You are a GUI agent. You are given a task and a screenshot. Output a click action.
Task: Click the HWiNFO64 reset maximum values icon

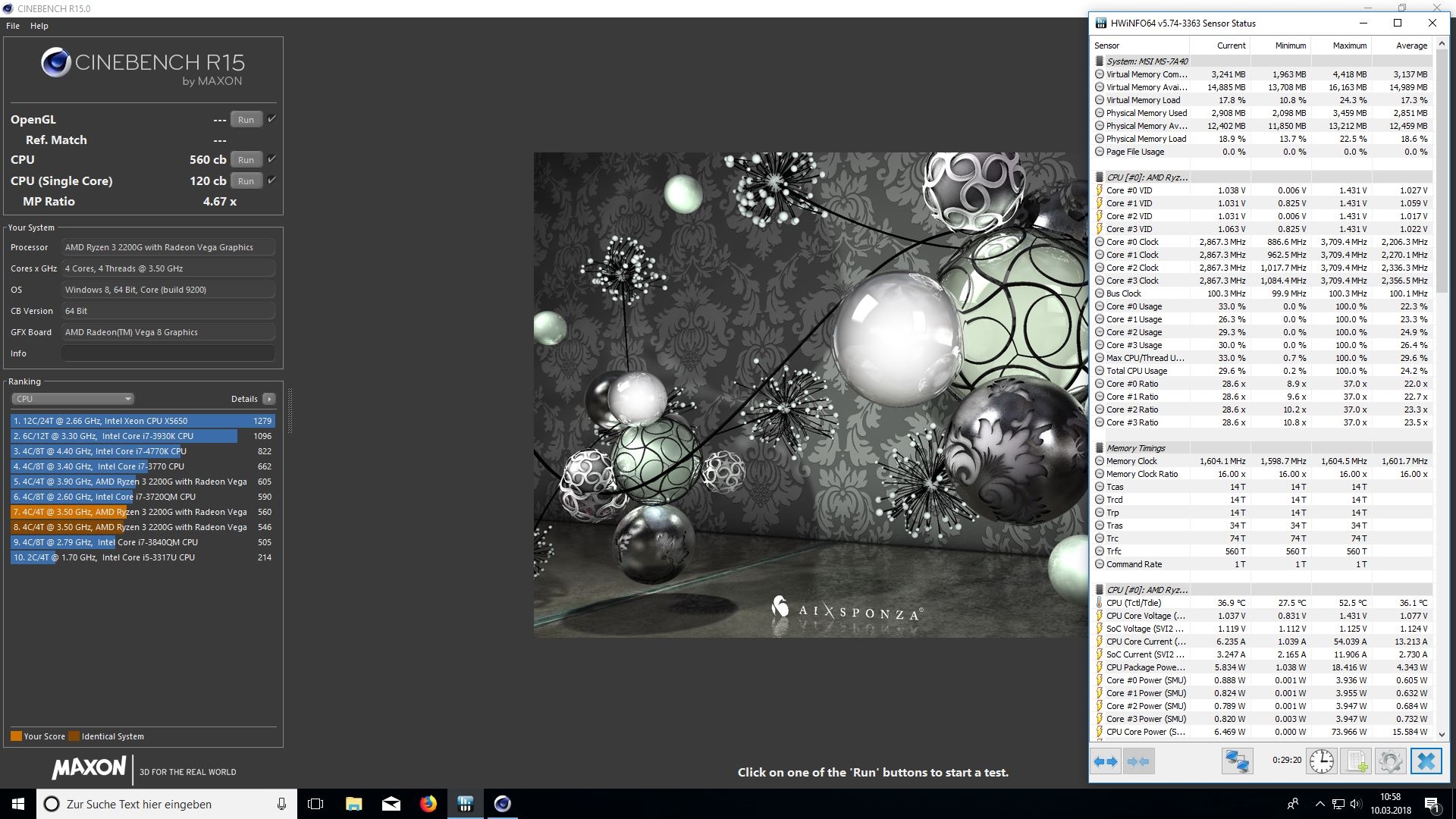coord(1322,761)
